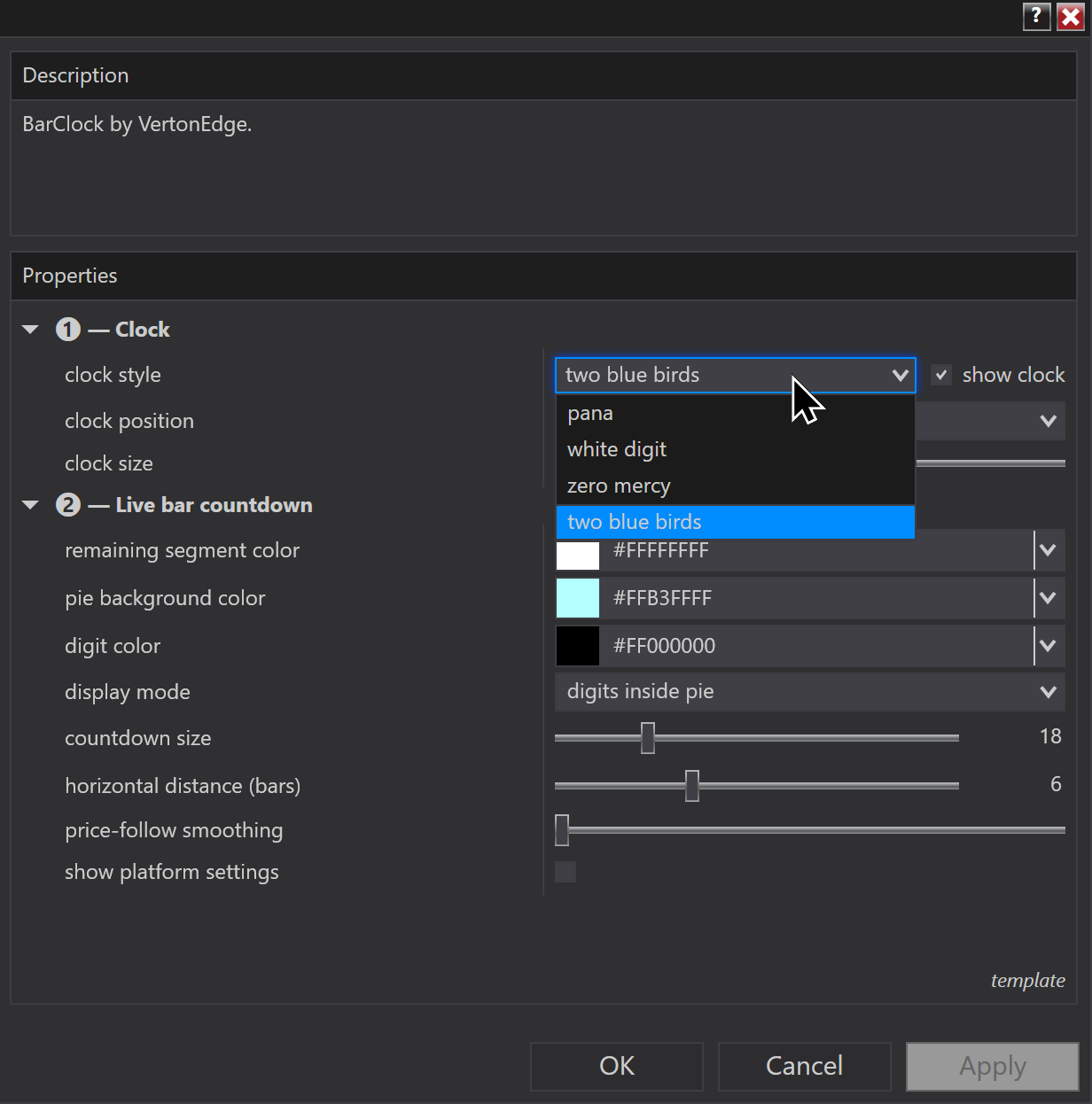Click the countdown size slider handle
Image resolution: width=1092 pixels, height=1104 pixels.
tap(648, 738)
